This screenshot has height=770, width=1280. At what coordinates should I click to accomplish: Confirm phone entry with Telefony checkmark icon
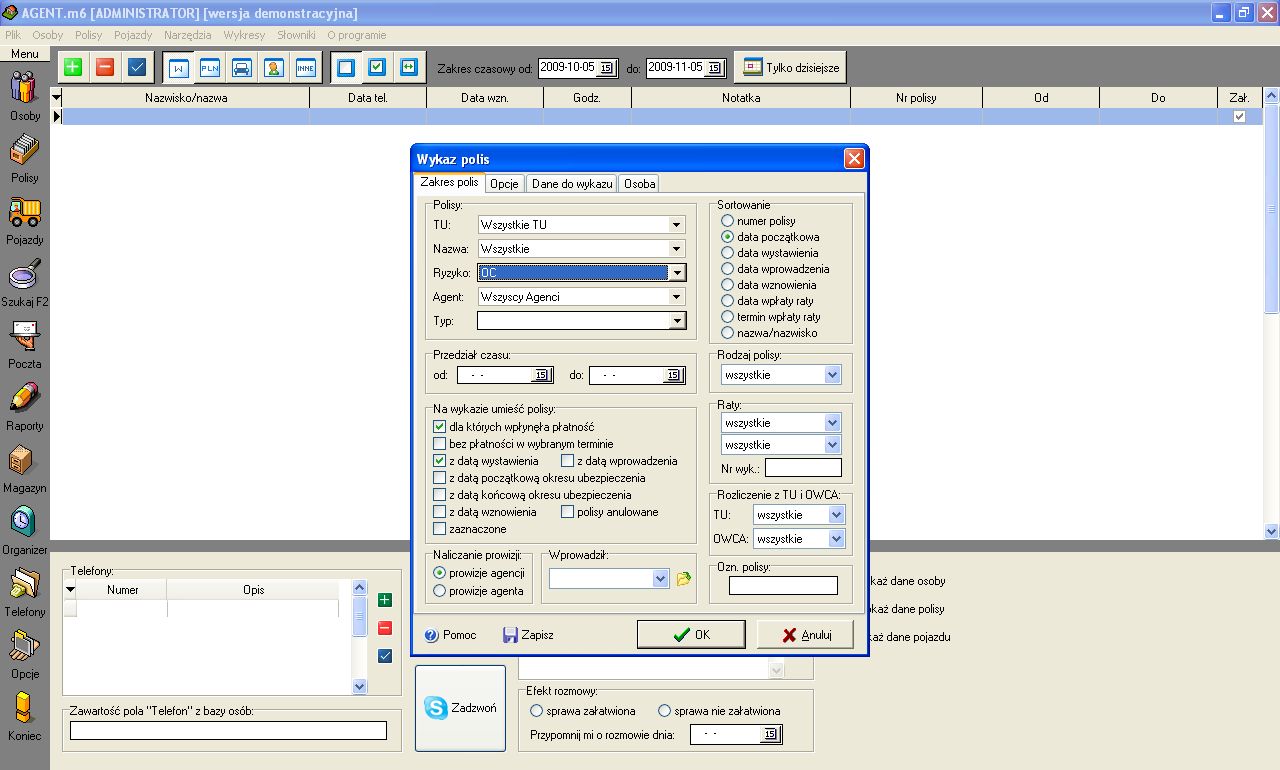click(x=385, y=656)
